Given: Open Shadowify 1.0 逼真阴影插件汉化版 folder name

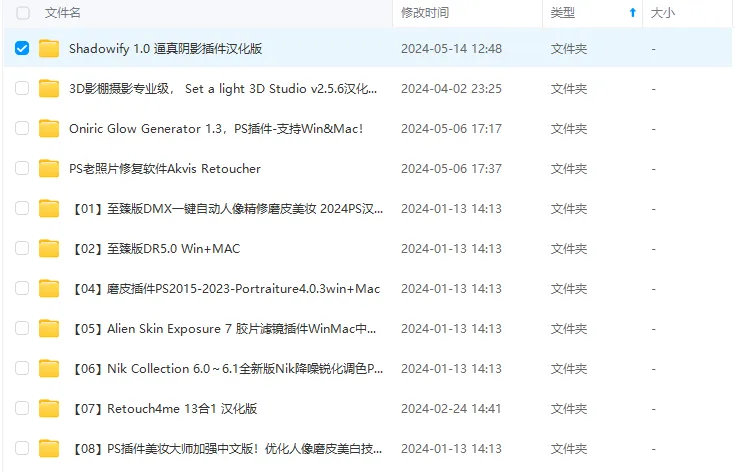Looking at the screenshot, I should 165,49.
